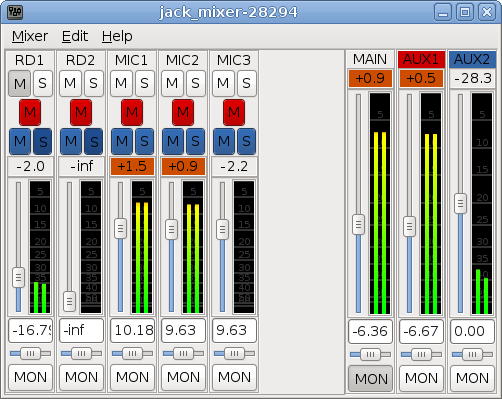Screen dimensions: 502x399
Task: Click the MIC3 volume fader handle
Action: 222,229
